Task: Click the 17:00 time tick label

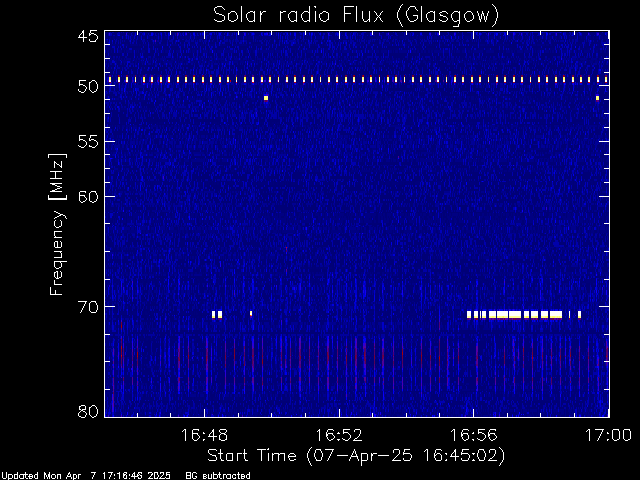Action: point(608,435)
